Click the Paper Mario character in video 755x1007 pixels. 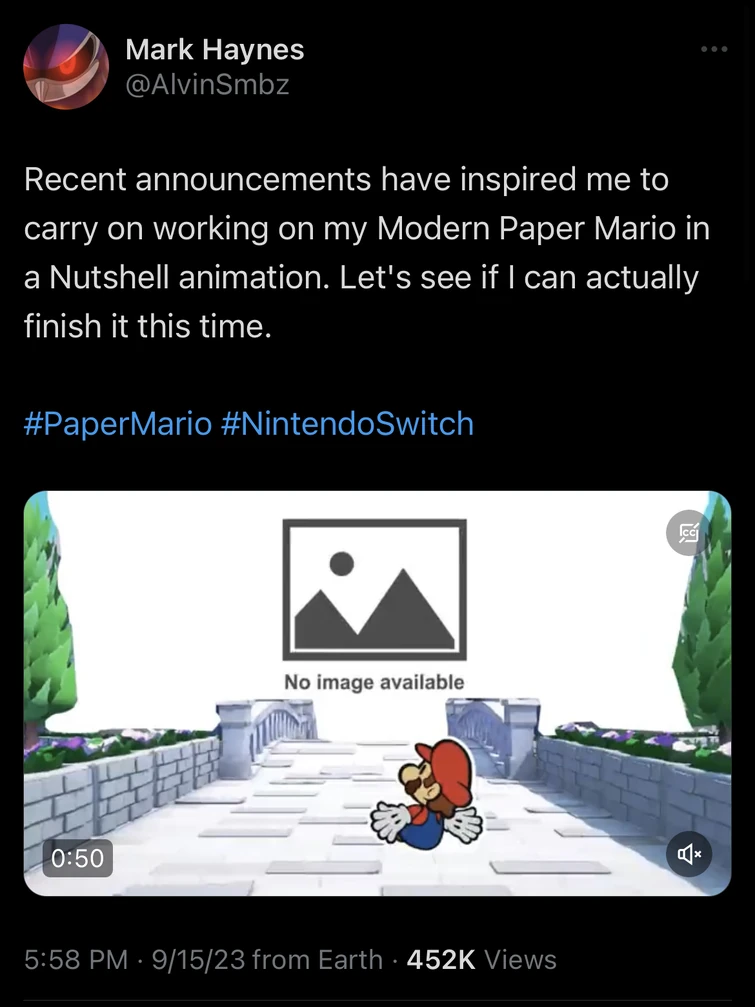point(429,795)
